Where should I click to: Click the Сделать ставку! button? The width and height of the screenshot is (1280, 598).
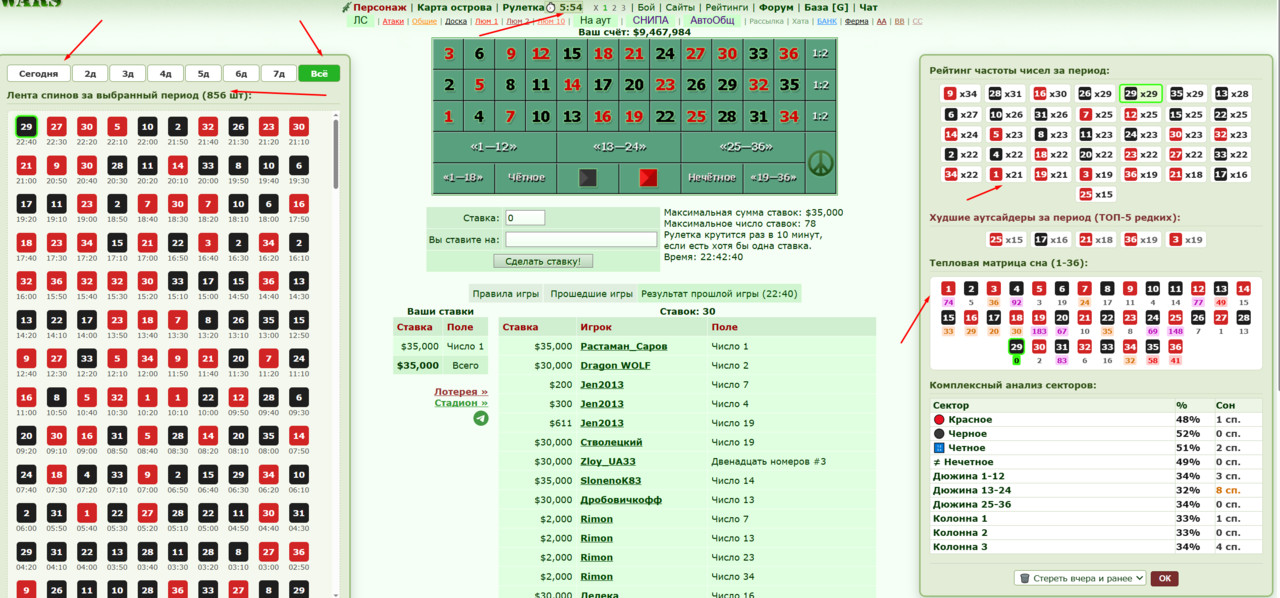coord(544,261)
